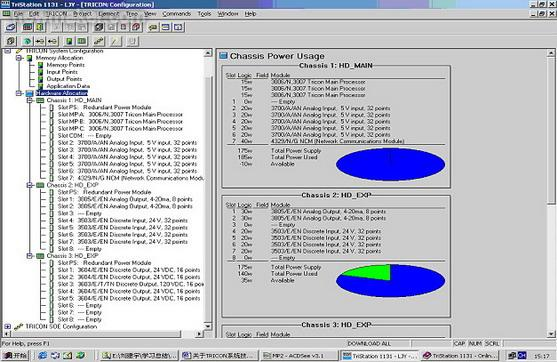The height and width of the screenshot is (362, 557).
Task: Select Slot 7 NCM module in Chassis 1
Action: coord(131,178)
